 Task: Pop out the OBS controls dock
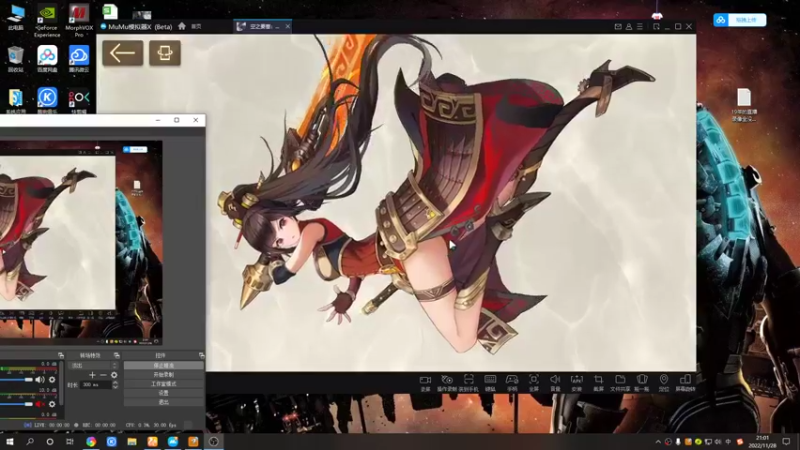click(x=202, y=355)
